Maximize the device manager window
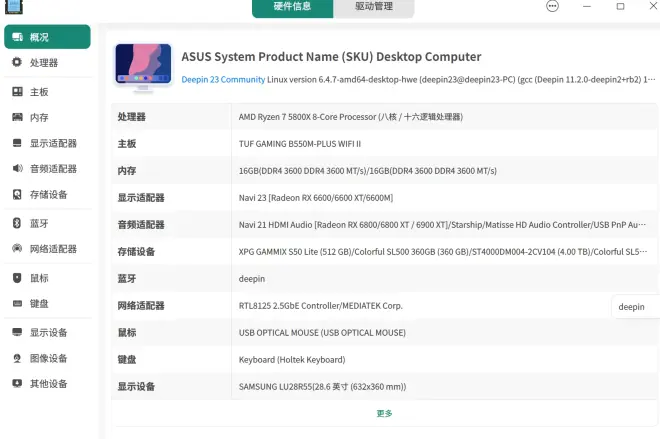 [620, 6]
